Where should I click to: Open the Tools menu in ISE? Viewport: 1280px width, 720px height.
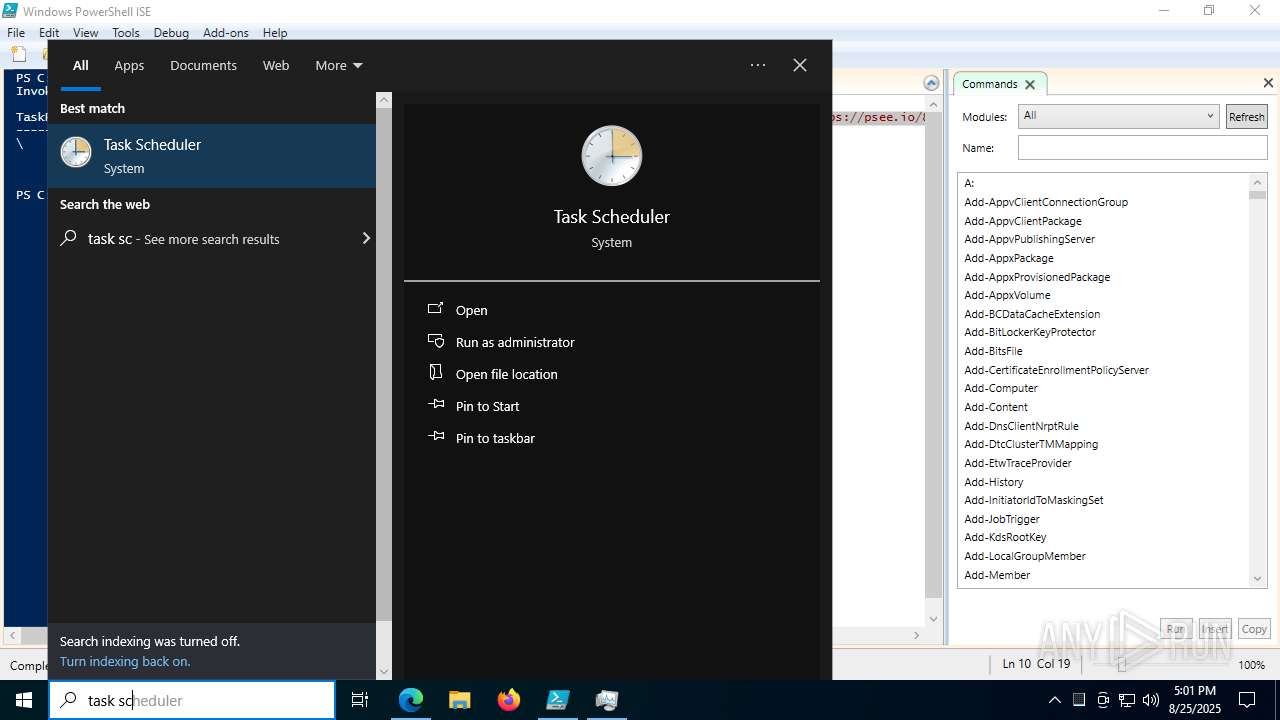(125, 32)
